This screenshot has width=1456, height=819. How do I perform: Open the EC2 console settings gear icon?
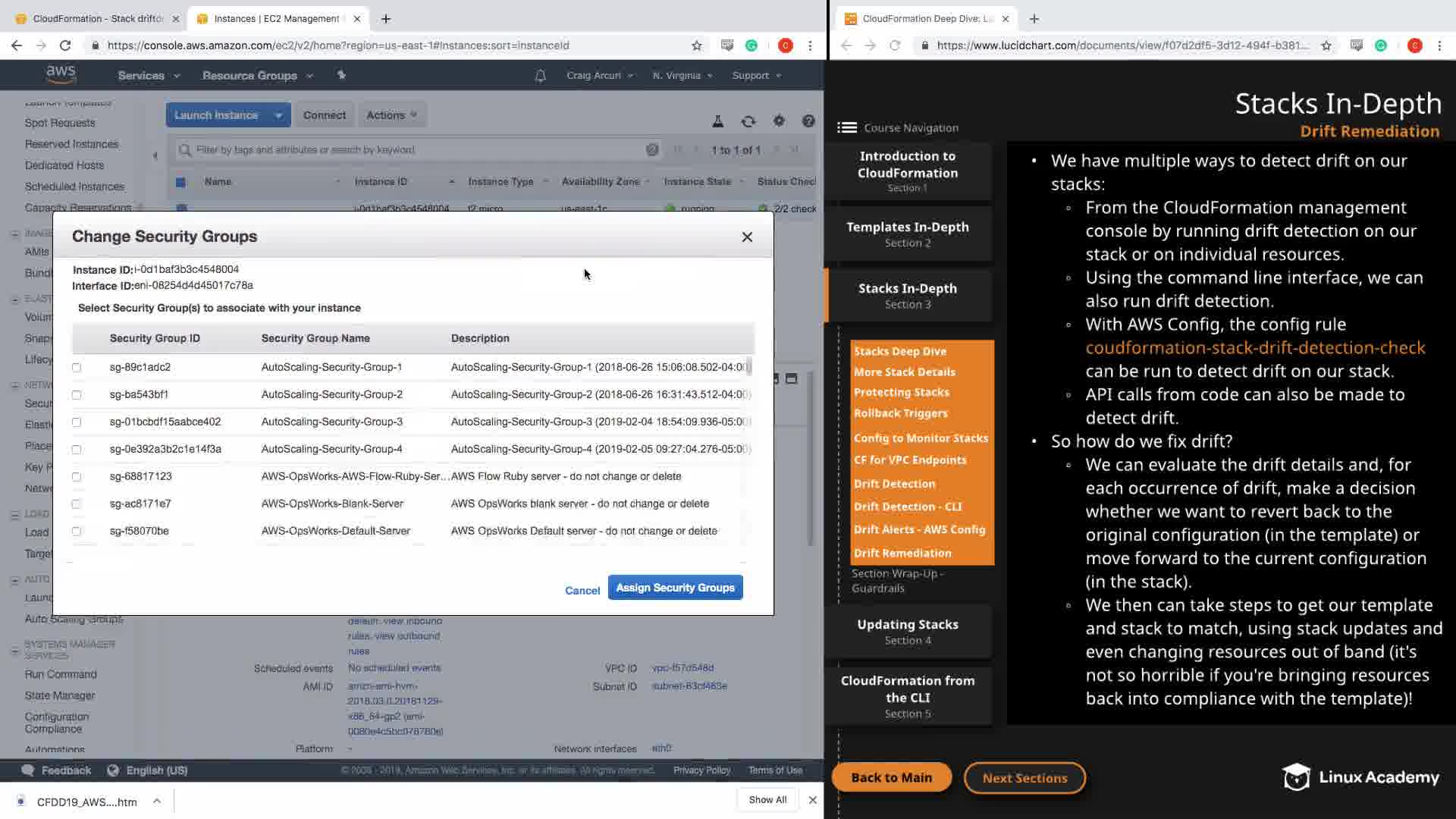click(x=779, y=121)
